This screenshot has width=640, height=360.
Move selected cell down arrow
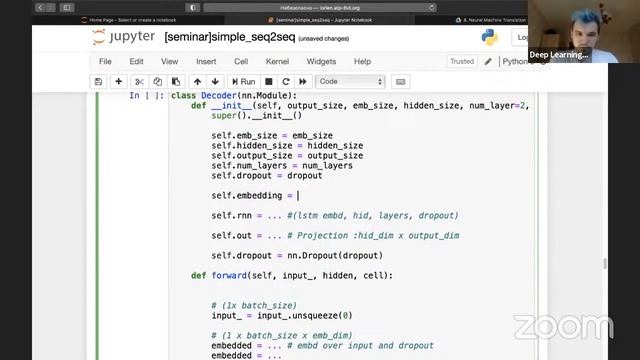click(x=215, y=82)
